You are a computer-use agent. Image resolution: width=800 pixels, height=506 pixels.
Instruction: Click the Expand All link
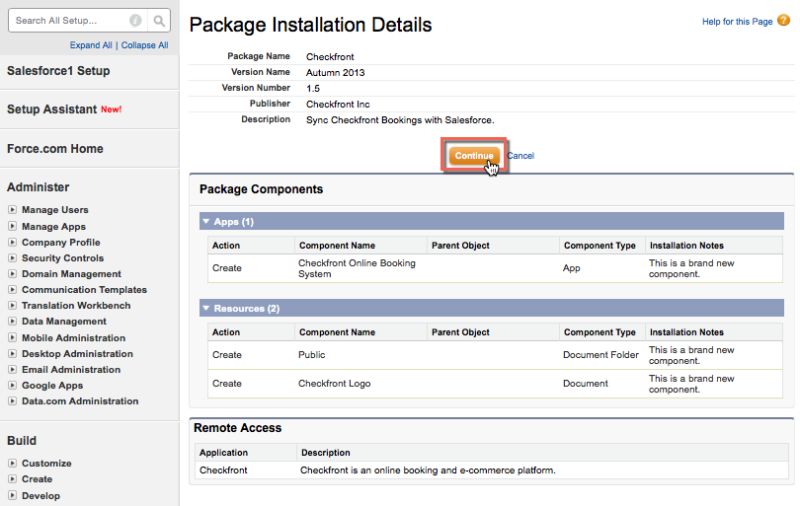91,45
